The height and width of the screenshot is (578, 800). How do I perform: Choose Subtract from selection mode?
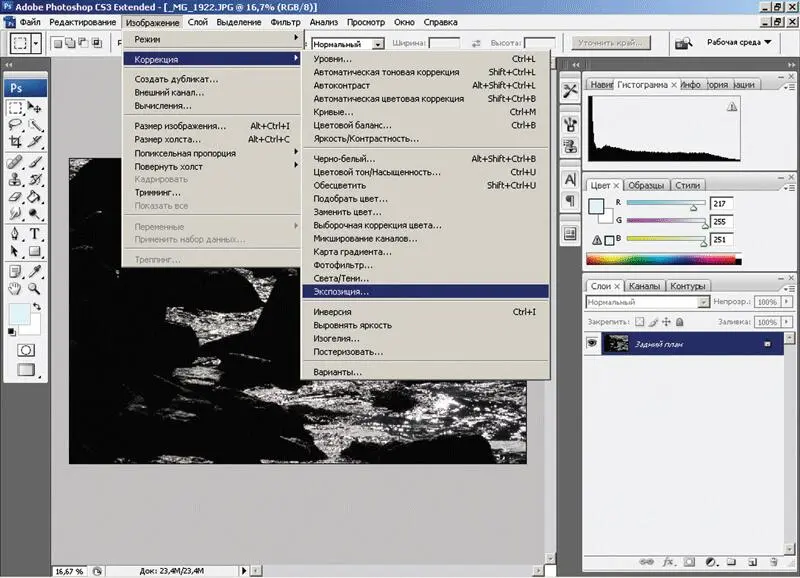[84, 43]
